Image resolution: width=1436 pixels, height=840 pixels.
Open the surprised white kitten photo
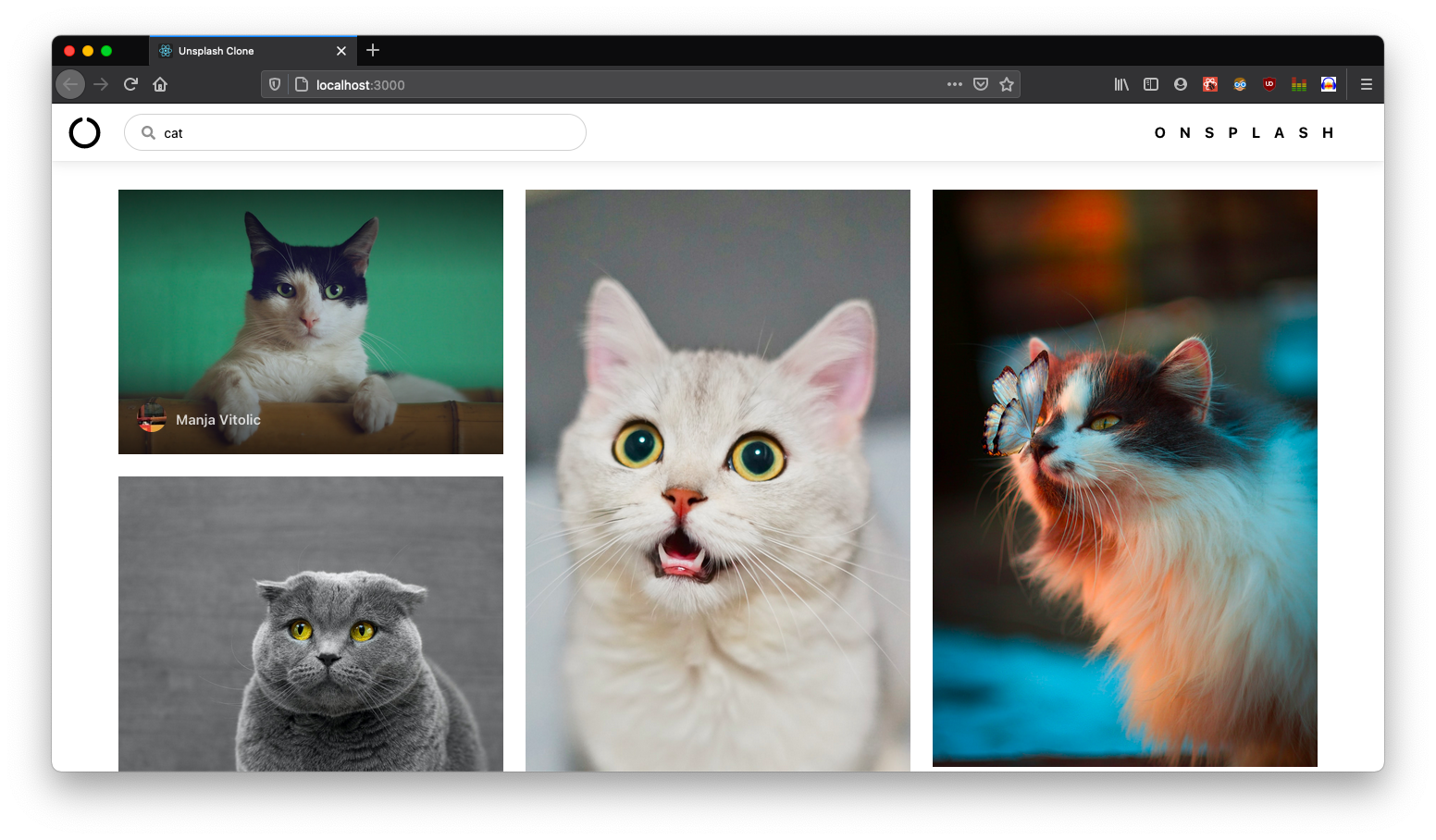pos(718,480)
